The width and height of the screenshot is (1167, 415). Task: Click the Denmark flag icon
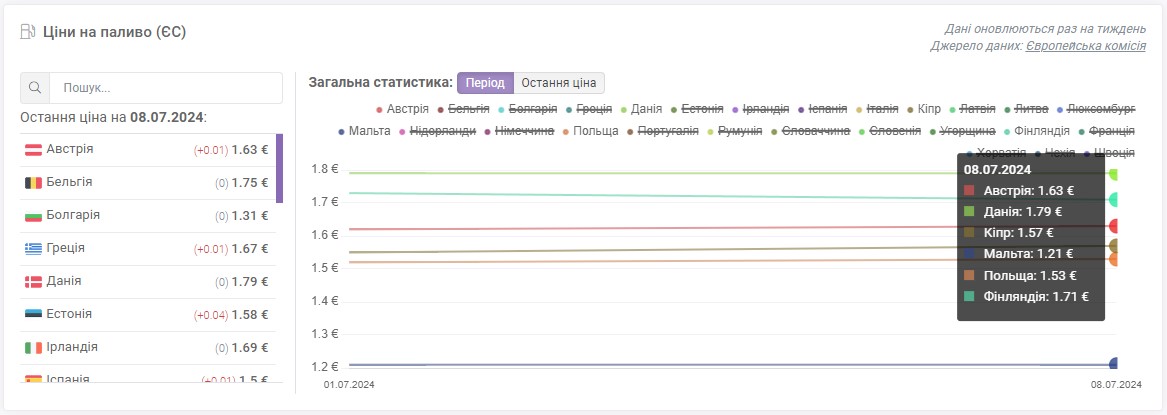(33, 282)
